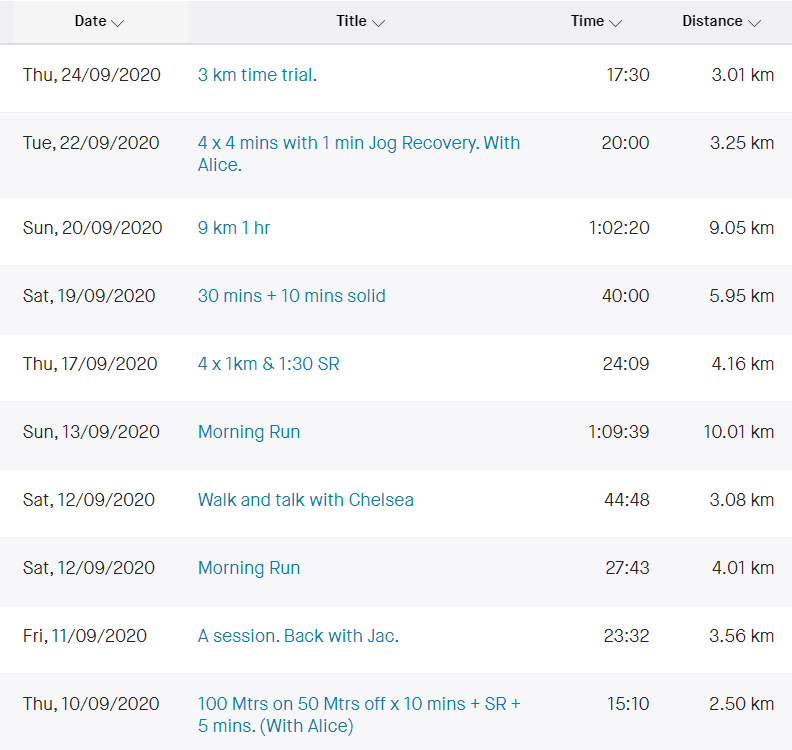Select the Sat, 19/09/2020 date cell
The height and width of the screenshot is (750, 792).
point(89,296)
